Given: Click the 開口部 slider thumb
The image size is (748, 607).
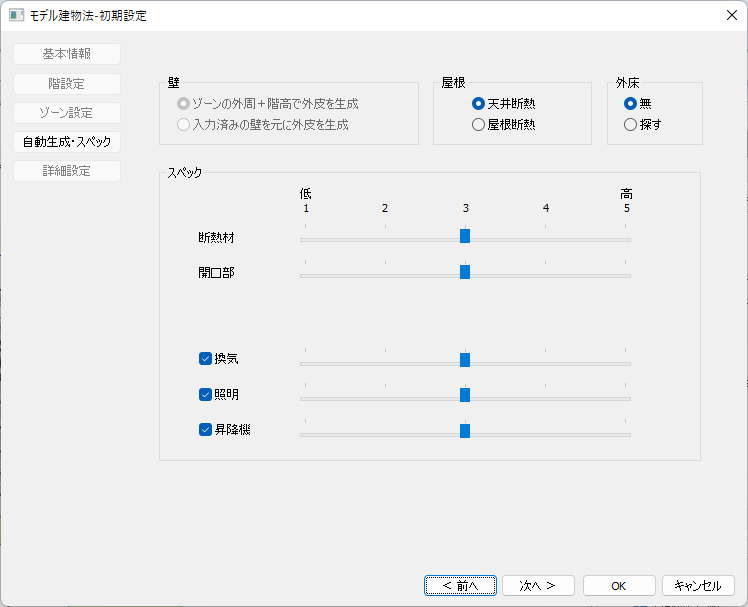Looking at the screenshot, I should coord(465,272).
